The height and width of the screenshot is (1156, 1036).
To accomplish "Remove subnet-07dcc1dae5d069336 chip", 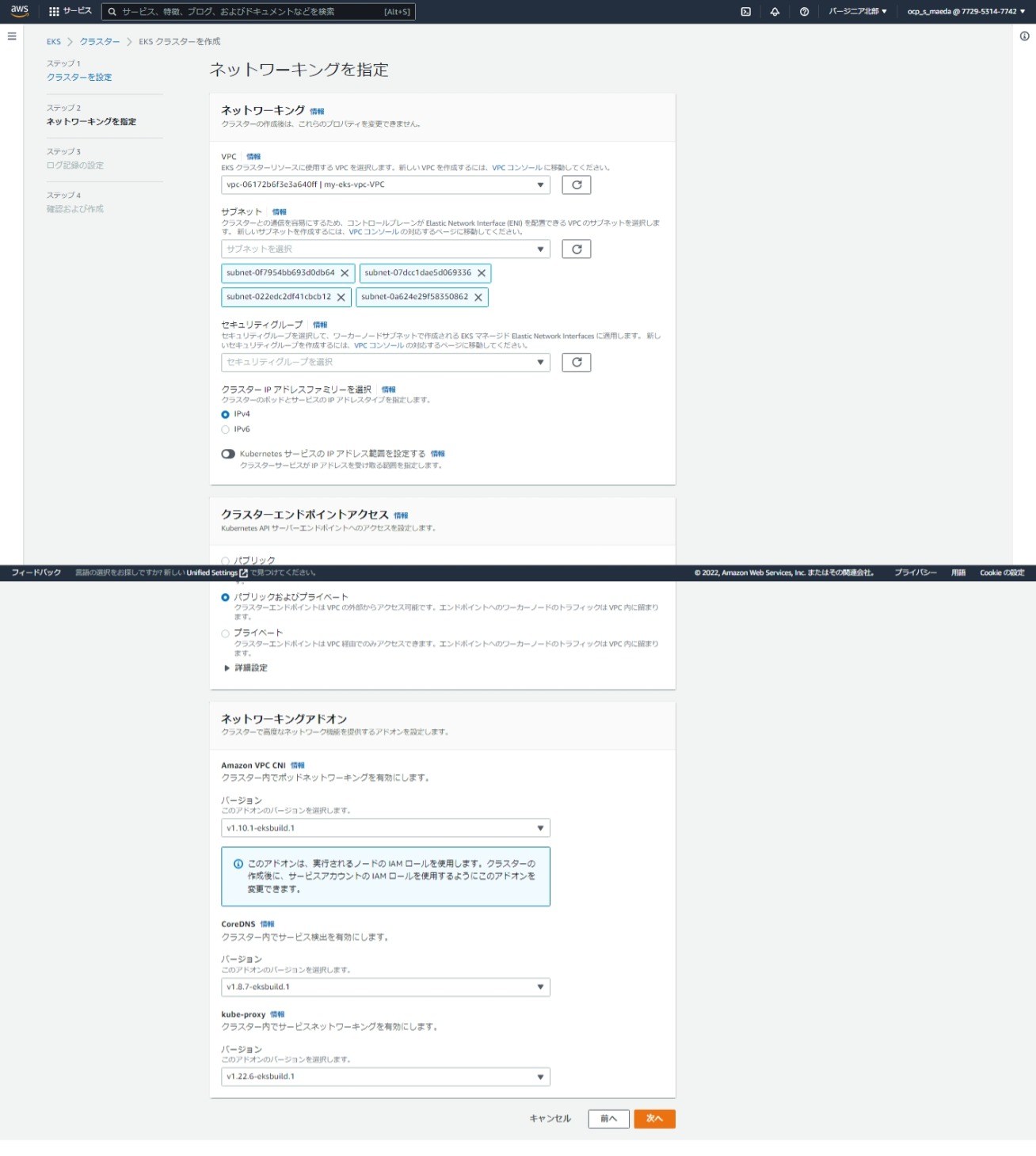I will coord(482,273).
